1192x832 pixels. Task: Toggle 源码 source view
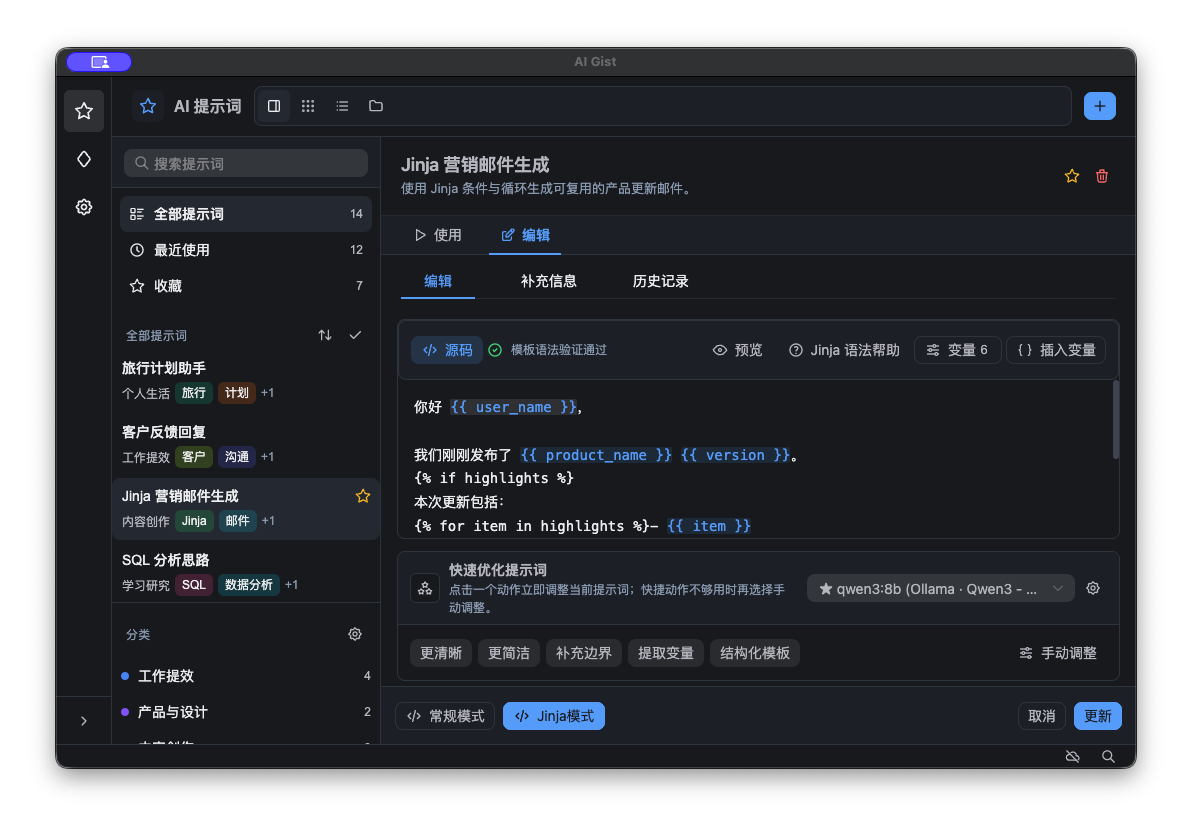coord(447,350)
